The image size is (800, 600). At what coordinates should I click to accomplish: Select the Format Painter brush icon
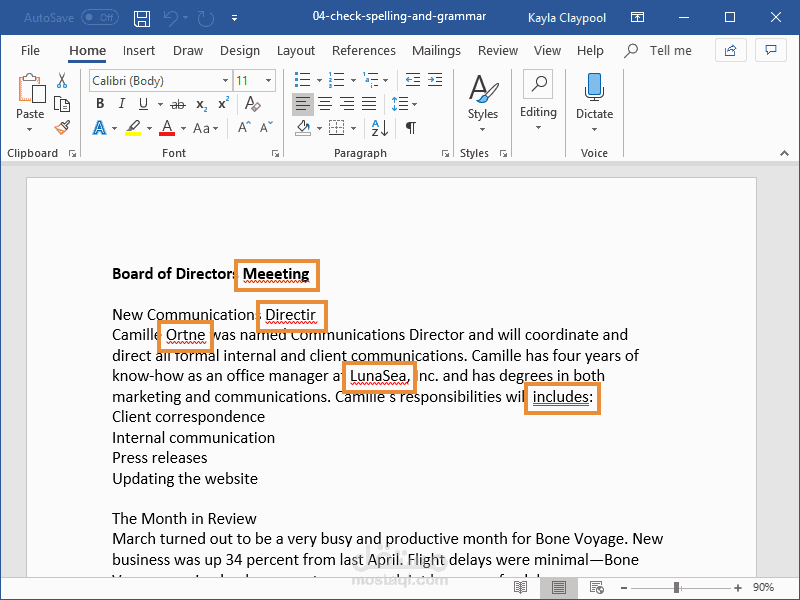click(x=62, y=128)
